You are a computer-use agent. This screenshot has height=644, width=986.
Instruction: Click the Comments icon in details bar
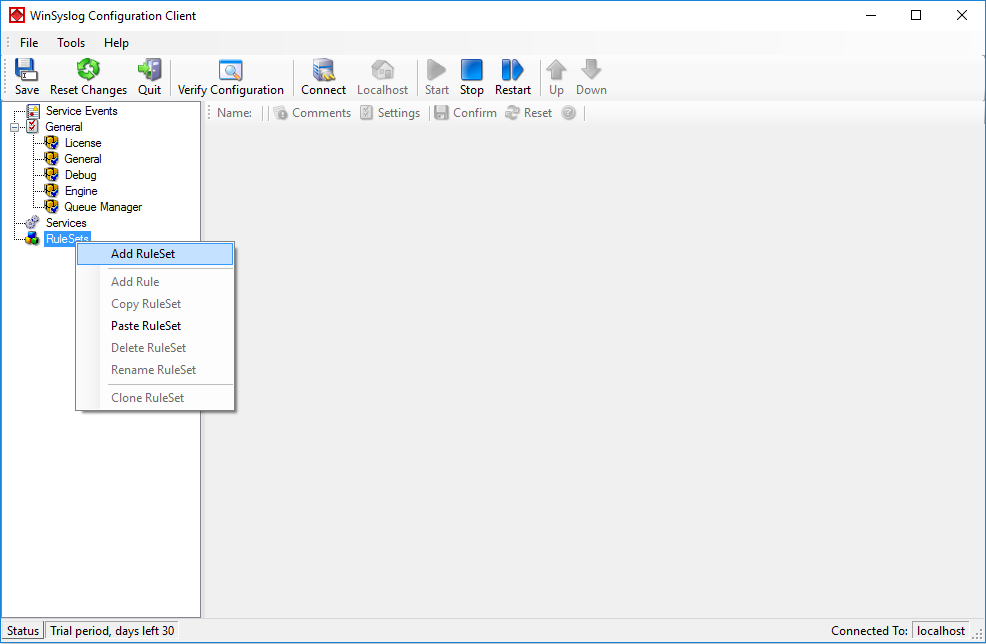[280, 113]
